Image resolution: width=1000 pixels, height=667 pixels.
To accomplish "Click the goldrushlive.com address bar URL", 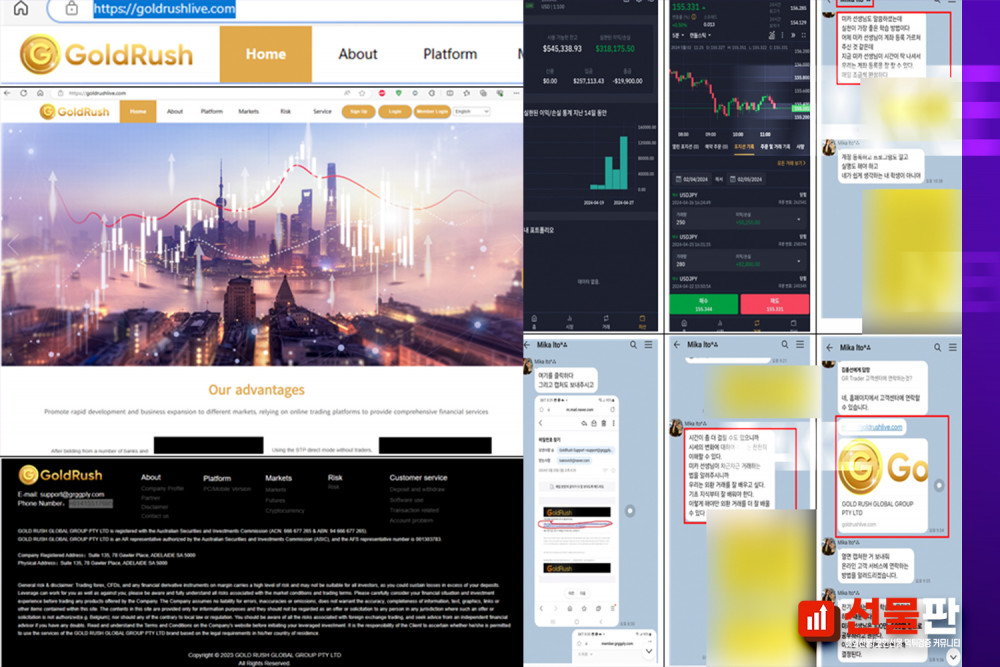I will coord(165,9).
